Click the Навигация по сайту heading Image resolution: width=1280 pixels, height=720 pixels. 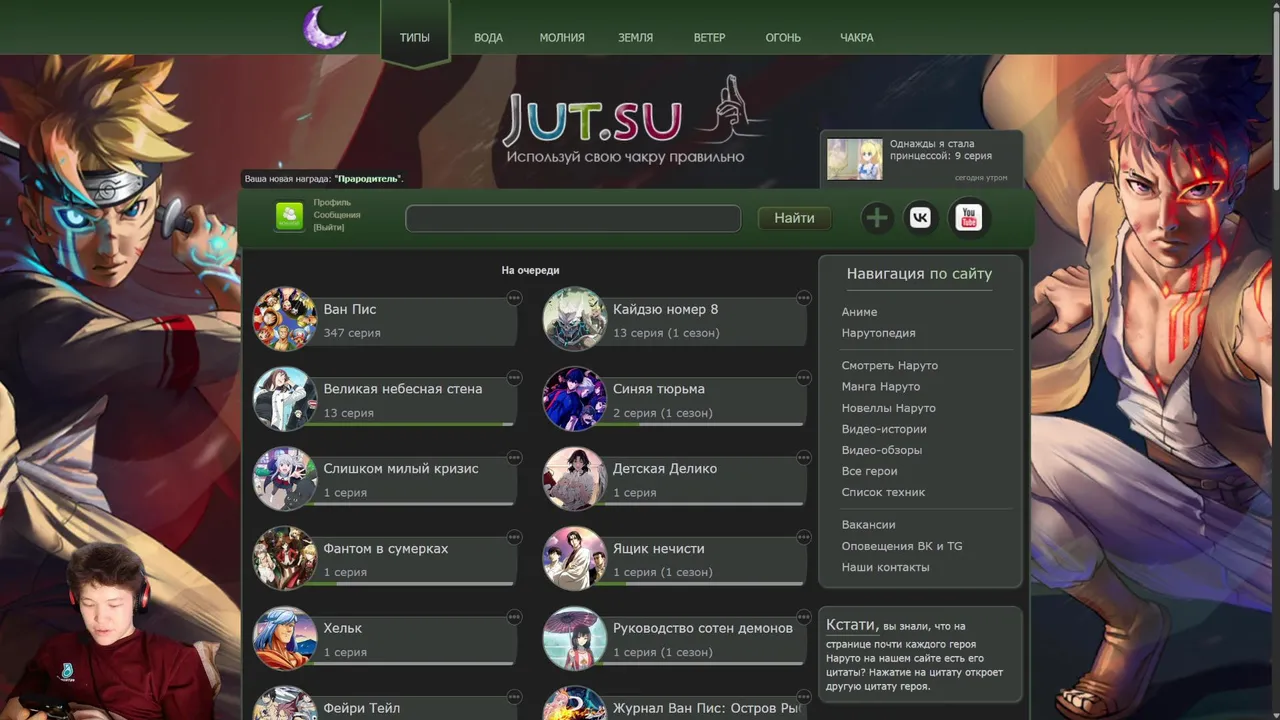coord(919,273)
